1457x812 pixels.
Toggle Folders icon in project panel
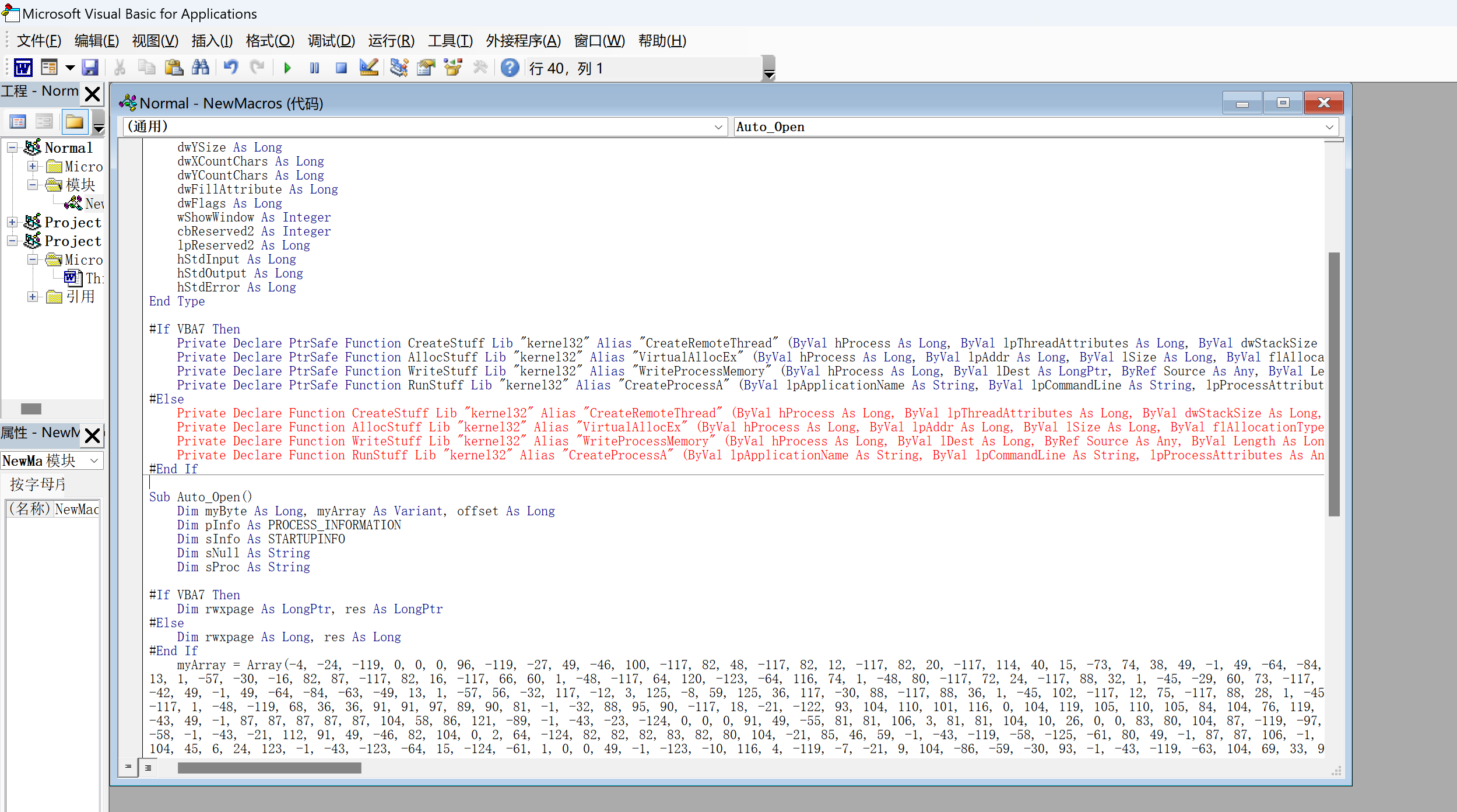(74, 122)
